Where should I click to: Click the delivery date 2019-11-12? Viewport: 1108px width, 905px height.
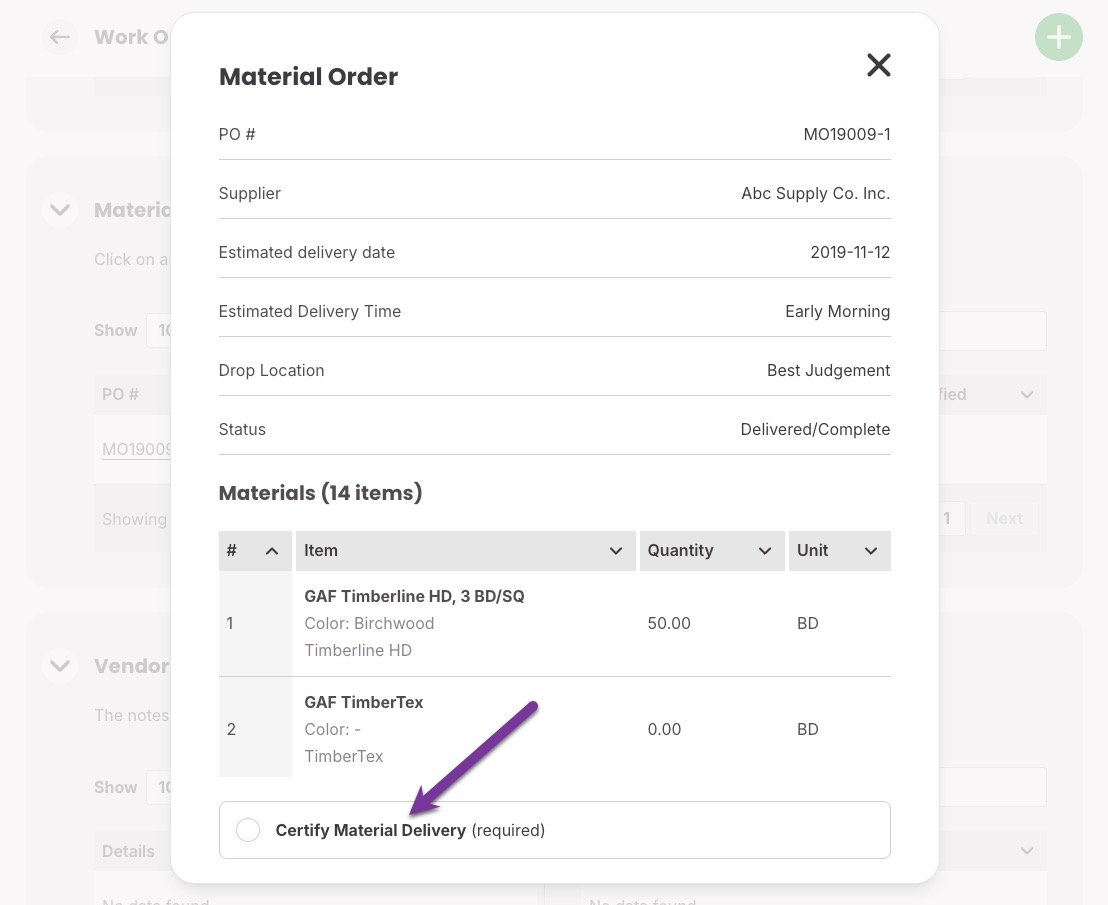click(850, 252)
